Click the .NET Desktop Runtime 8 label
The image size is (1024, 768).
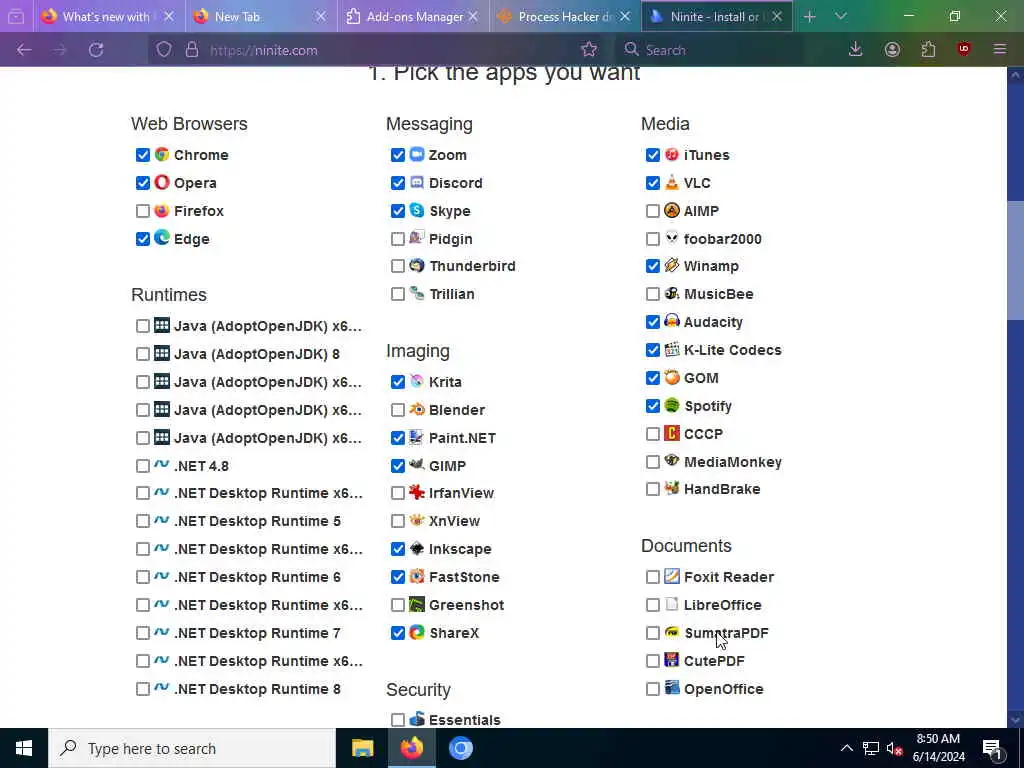(257, 689)
